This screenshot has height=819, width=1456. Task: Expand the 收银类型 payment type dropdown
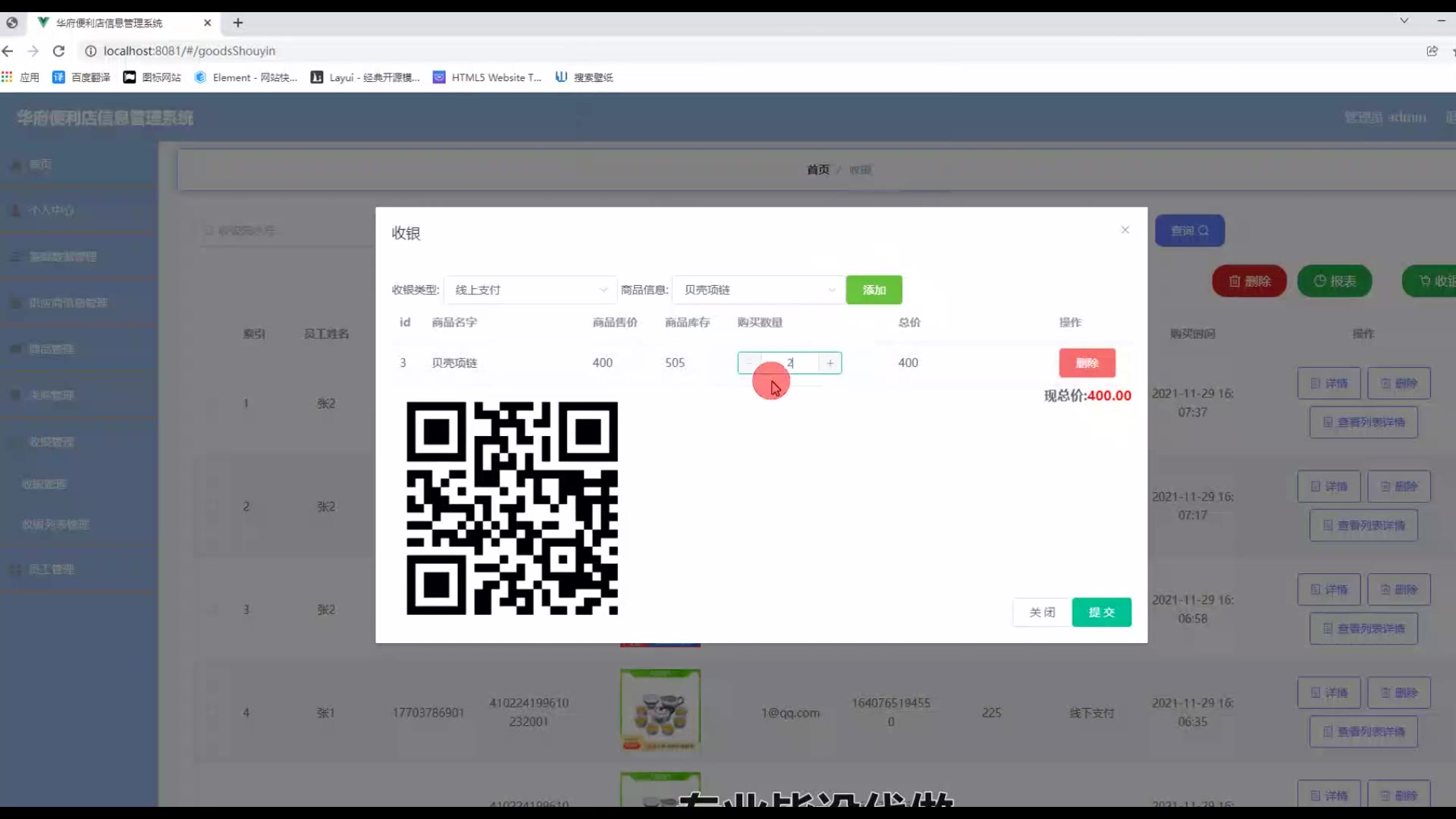(529, 290)
